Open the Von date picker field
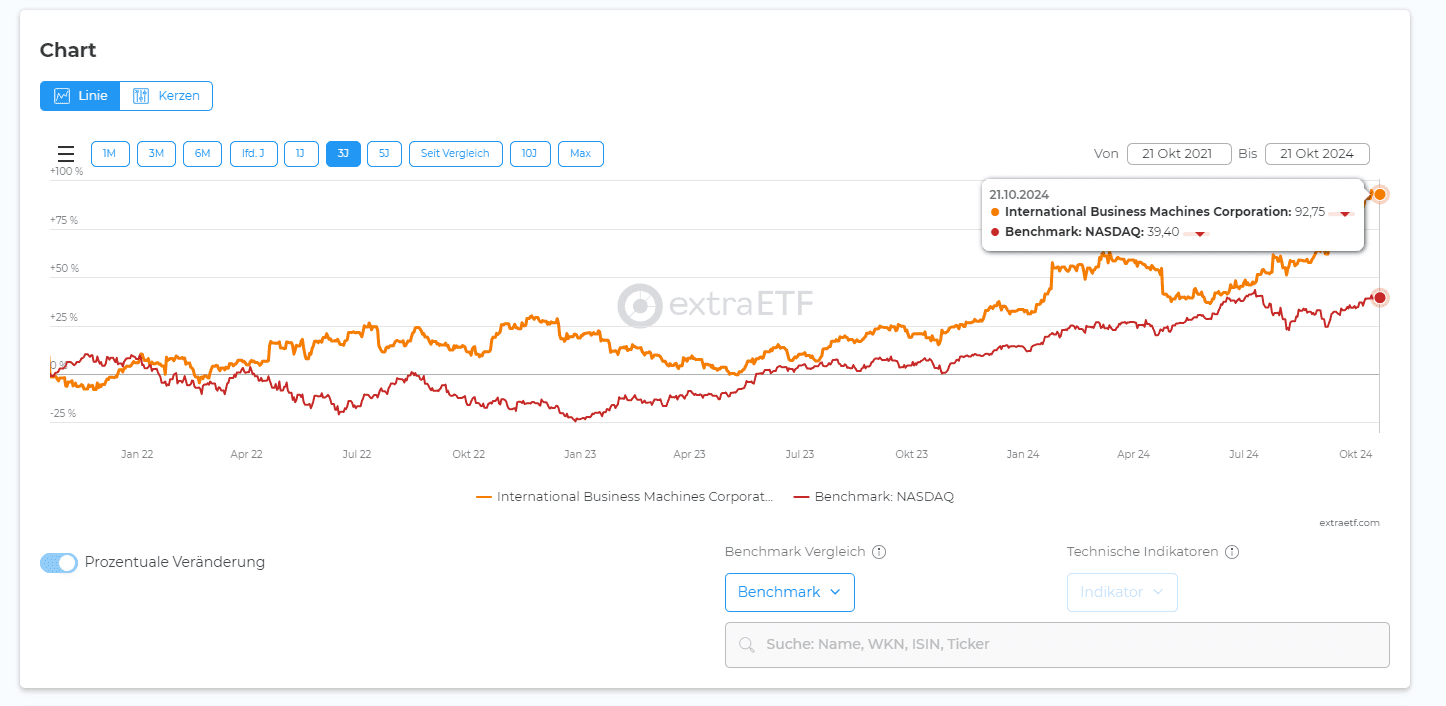The height and width of the screenshot is (706, 1446). [x=1177, y=154]
